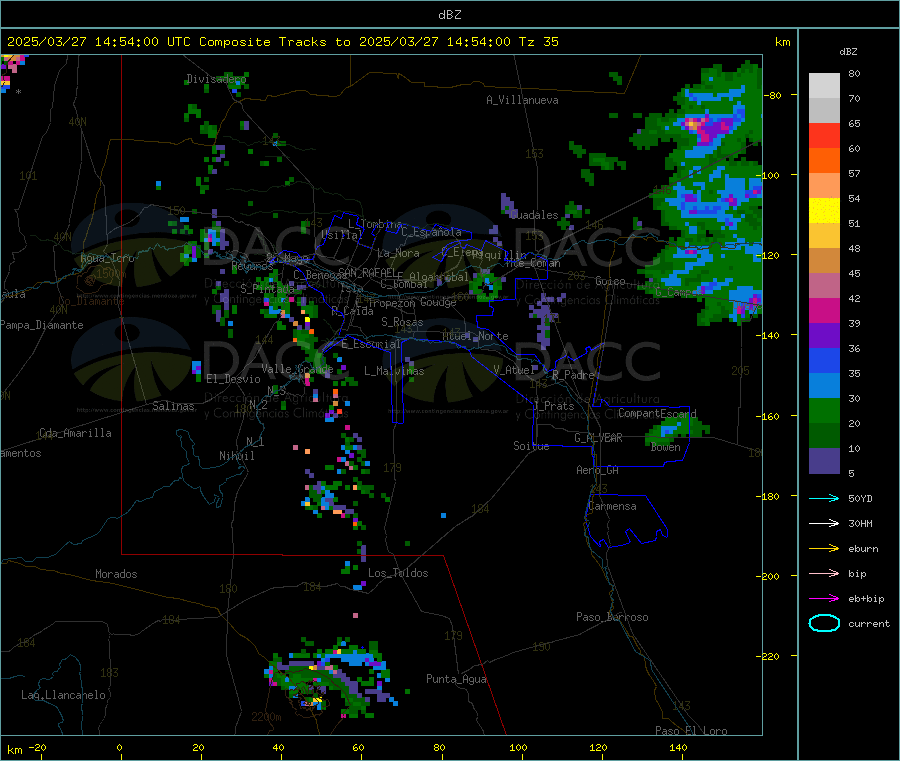
Task: Click the El_Desvio map label
Action: [x=234, y=379]
